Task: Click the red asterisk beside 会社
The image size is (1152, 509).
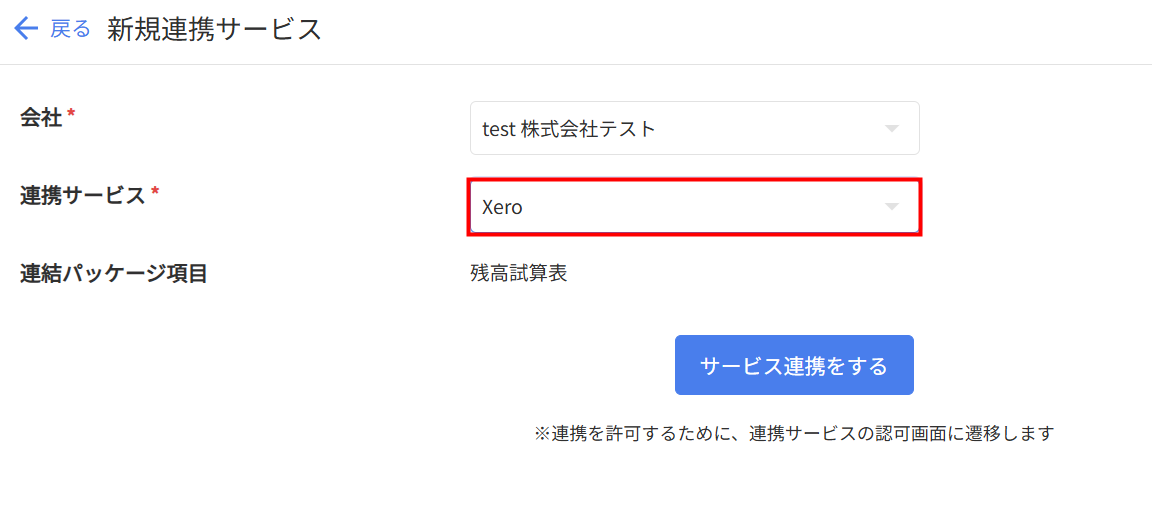Action: tap(71, 114)
